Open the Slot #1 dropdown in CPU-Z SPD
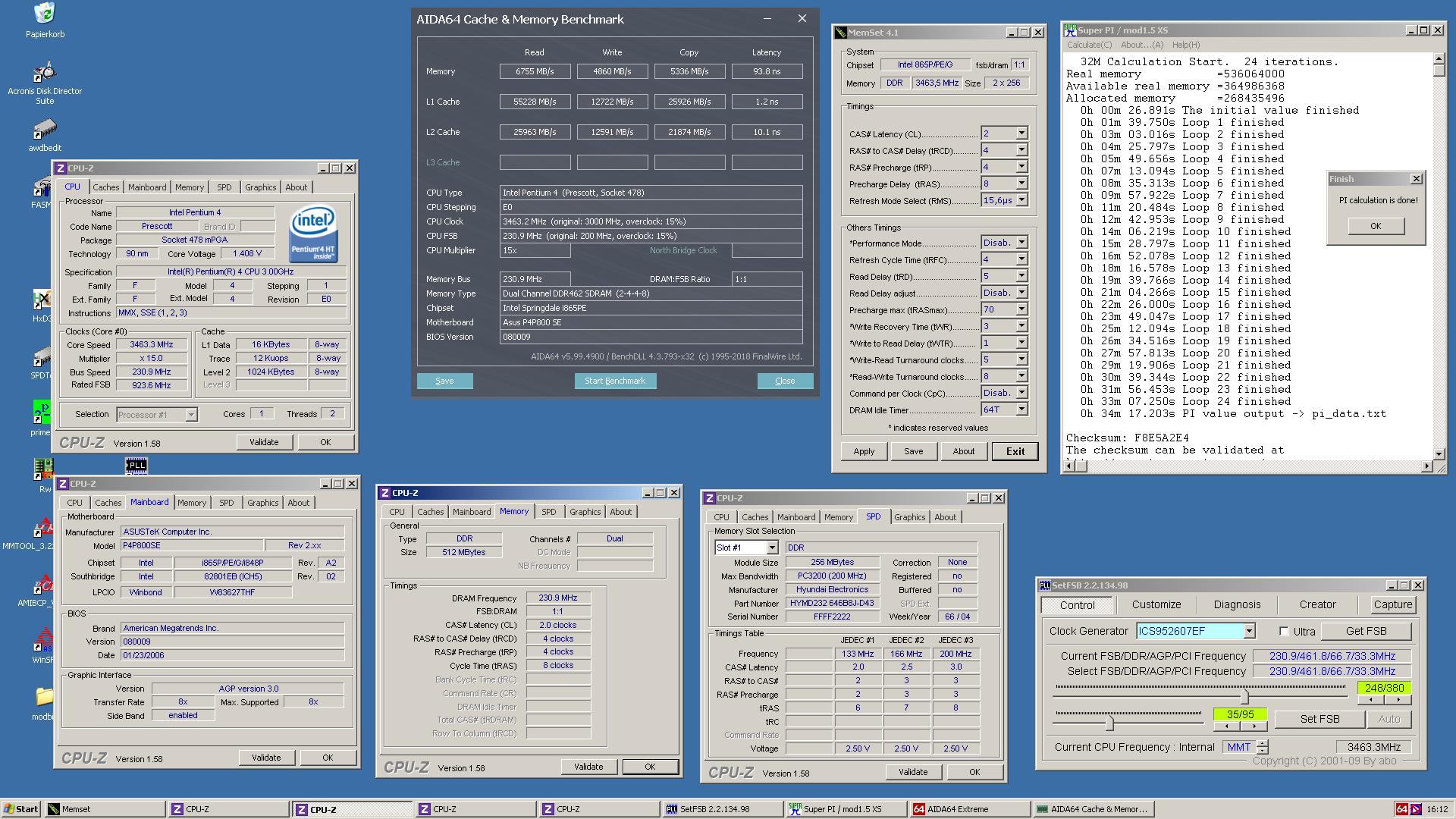This screenshot has height=819, width=1456. 771,548
